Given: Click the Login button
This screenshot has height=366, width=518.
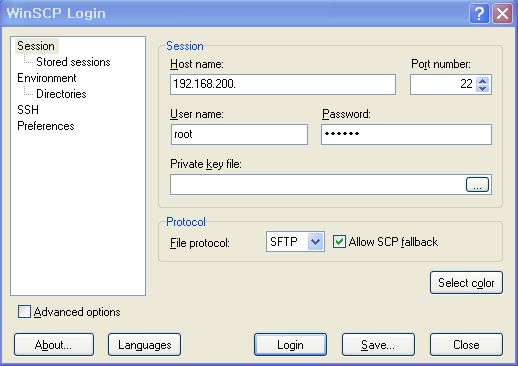Looking at the screenshot, I should coord(290,345).
